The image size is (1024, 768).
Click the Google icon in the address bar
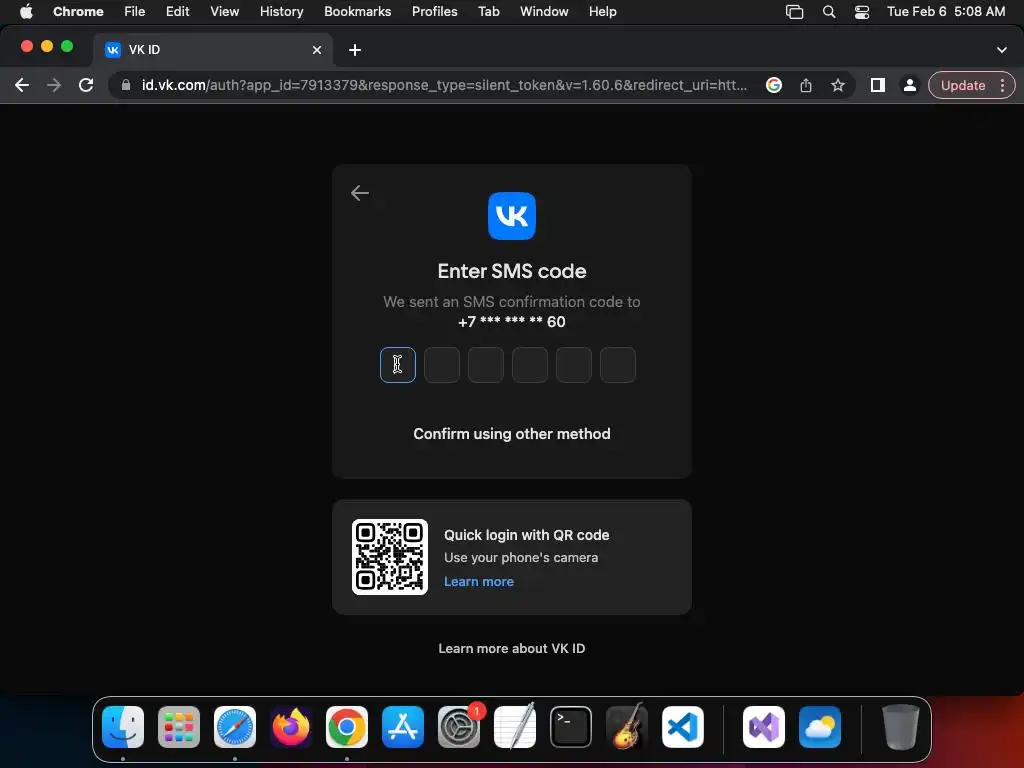coord(774,85)
